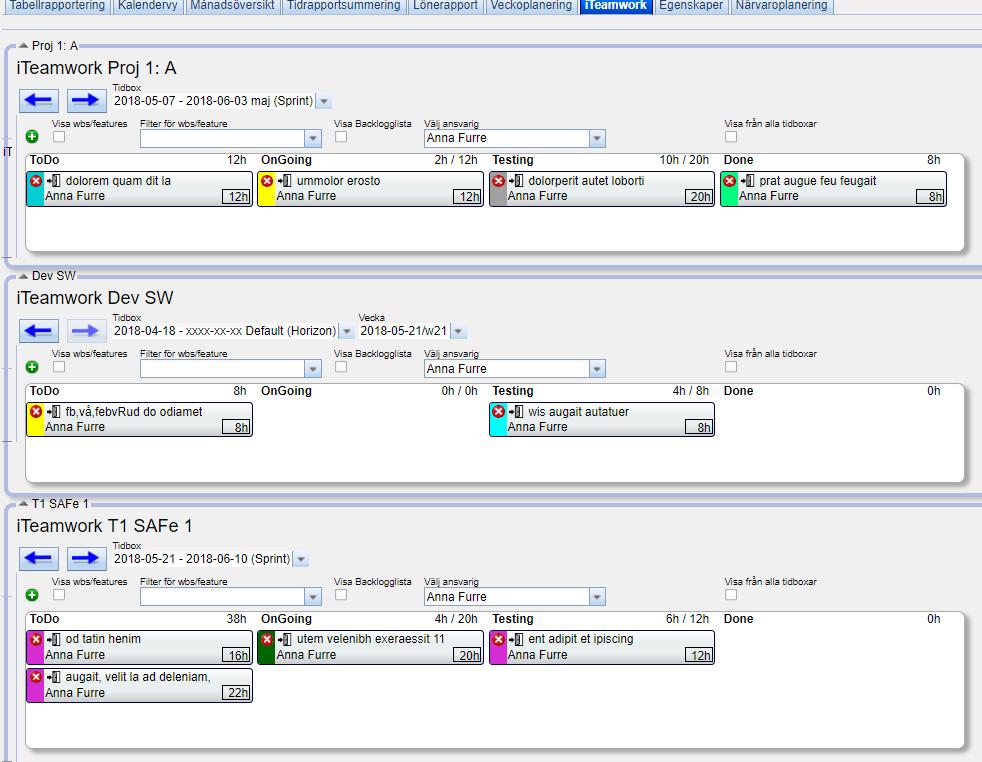Viewport: 982px width, 762px height.
Task: Collapse the Proj 1: A section
Action: 23,46
